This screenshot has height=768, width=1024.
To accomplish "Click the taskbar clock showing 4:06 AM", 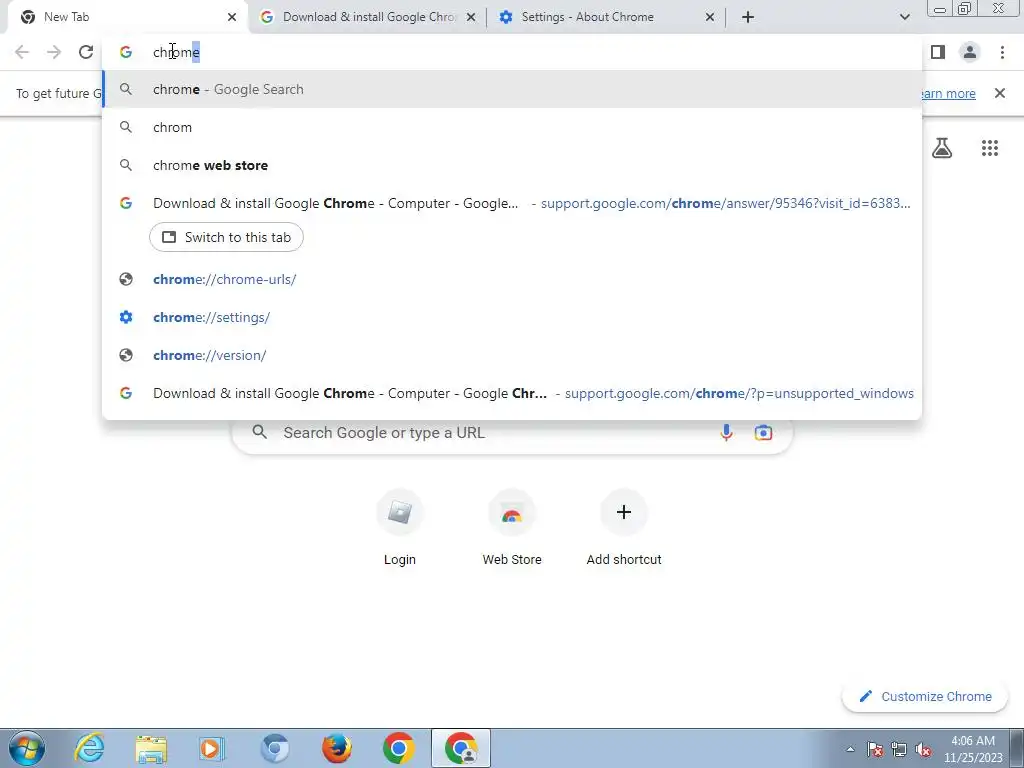I will [x=973, y=749].
